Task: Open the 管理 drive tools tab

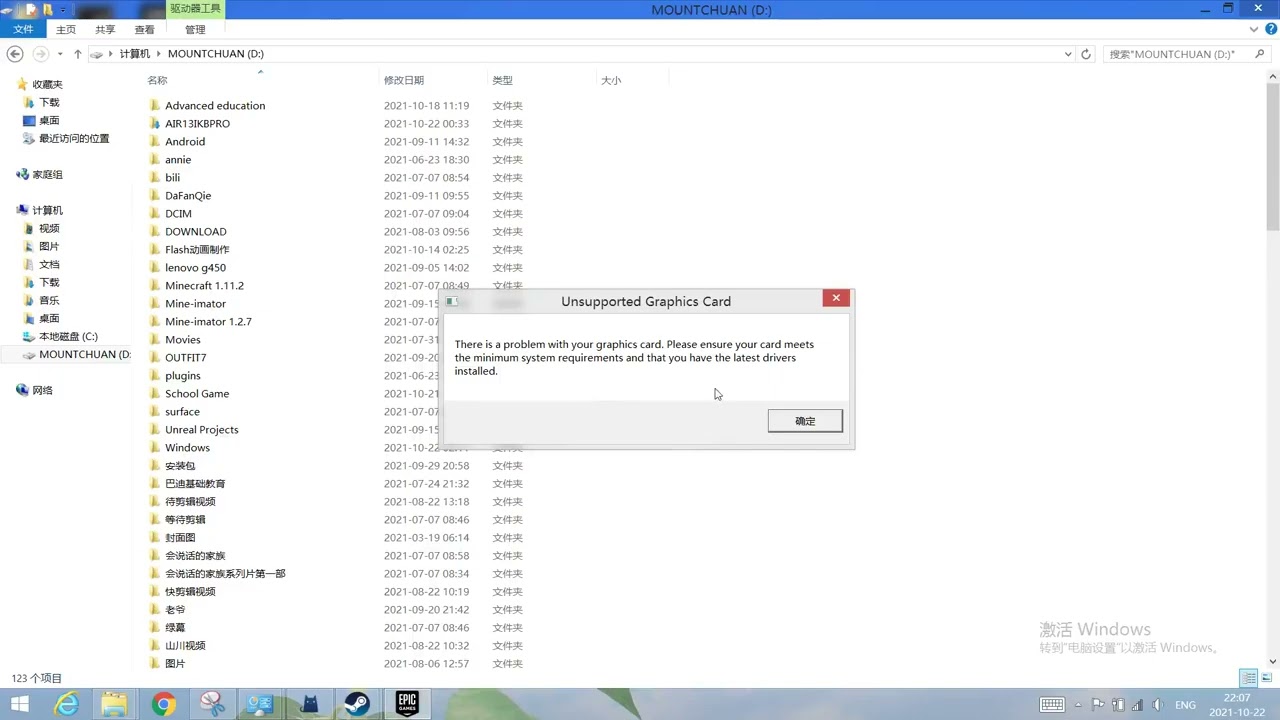Action: (195, 30)
